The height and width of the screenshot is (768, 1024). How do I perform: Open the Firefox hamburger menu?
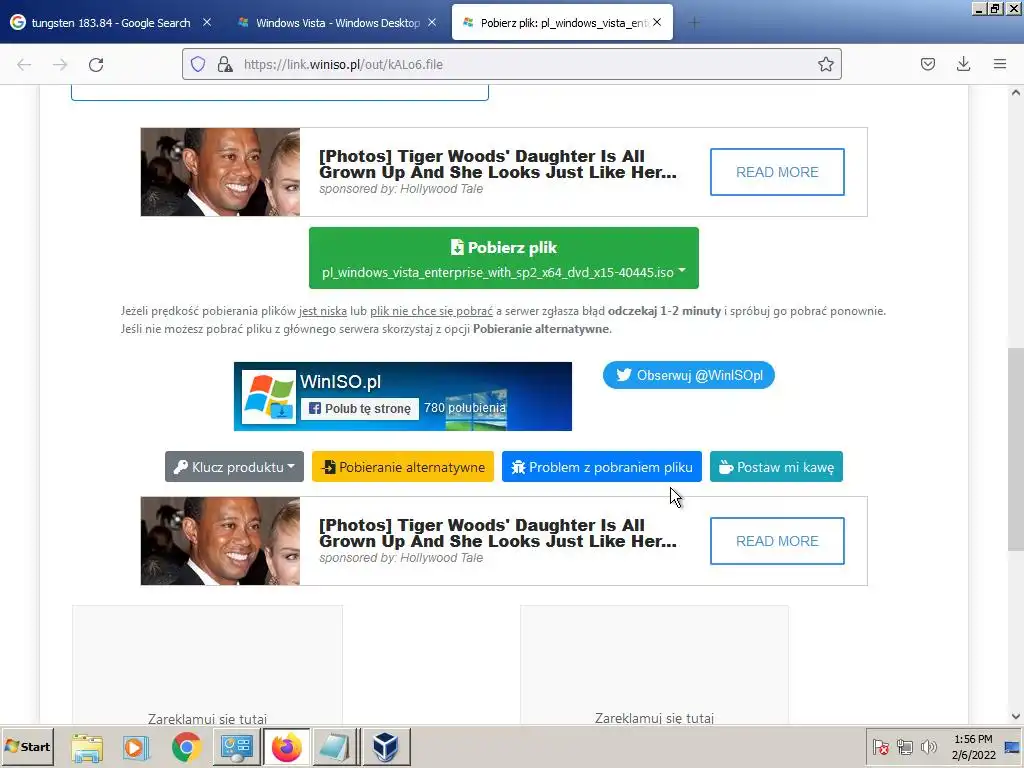[x=999, y=64]
